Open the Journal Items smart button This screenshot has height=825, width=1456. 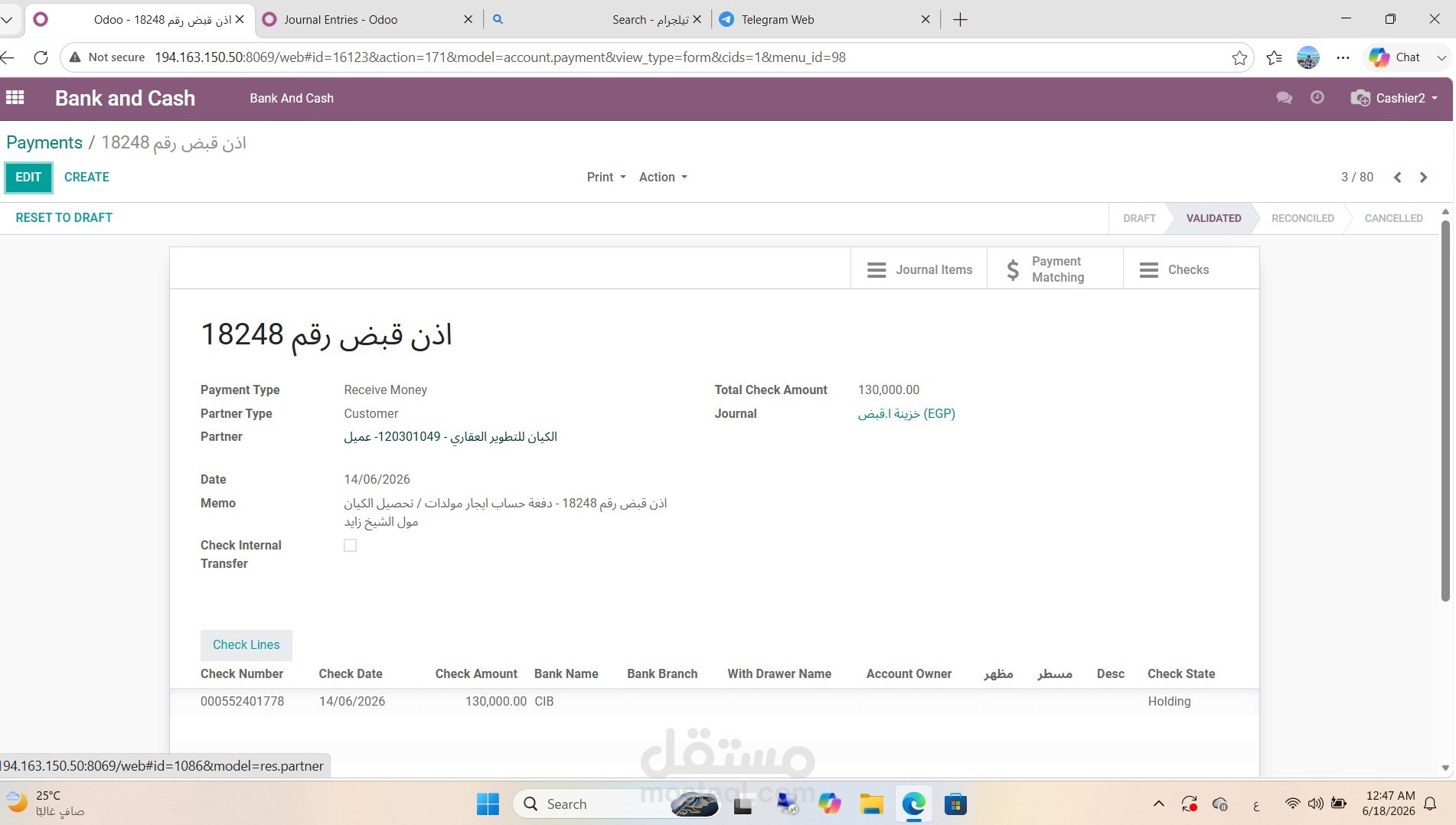919,269
